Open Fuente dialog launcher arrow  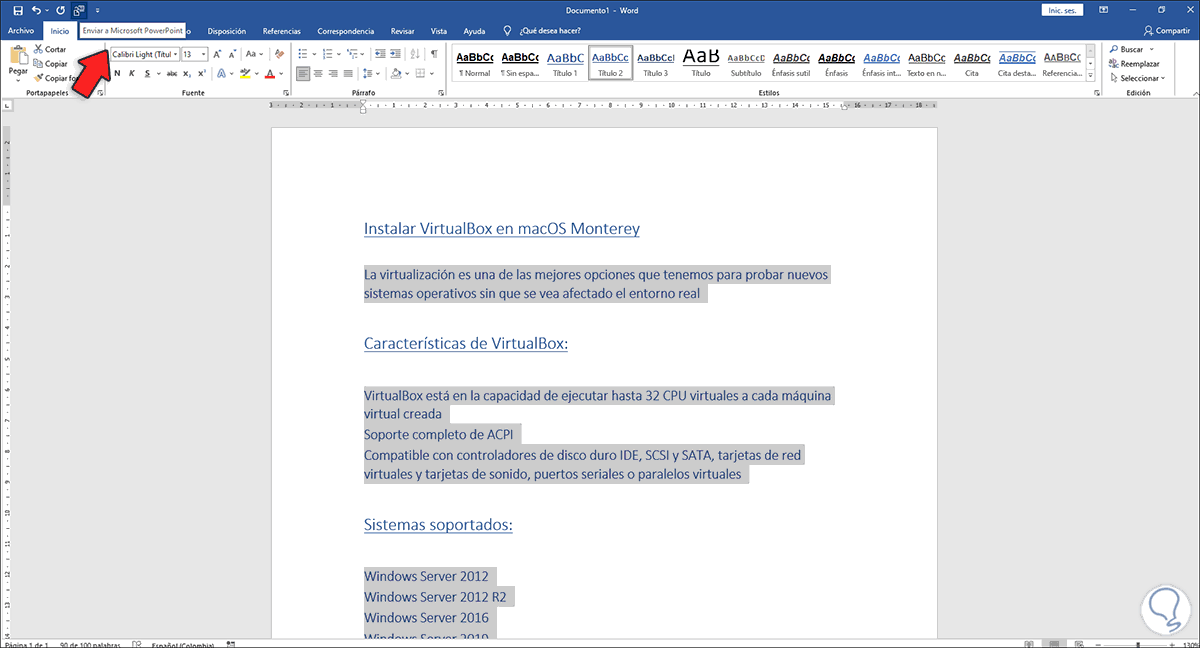[x=287, y=93]
